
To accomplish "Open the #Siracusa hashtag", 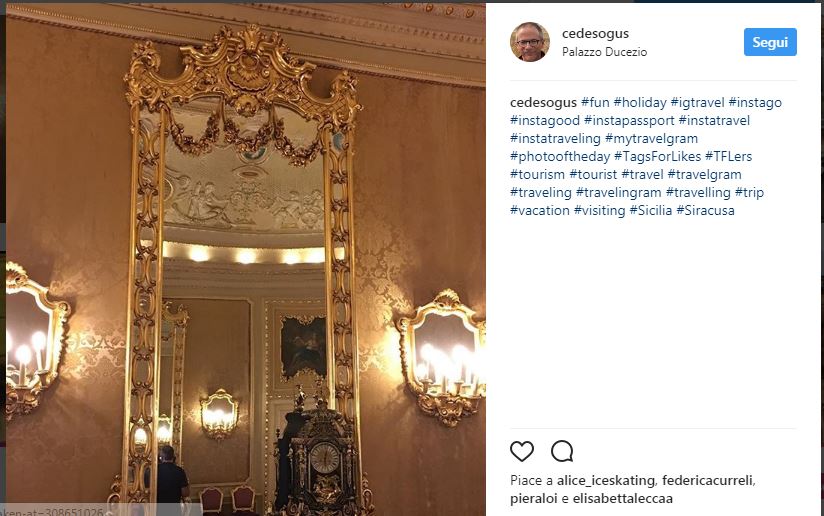I will 705,210.
